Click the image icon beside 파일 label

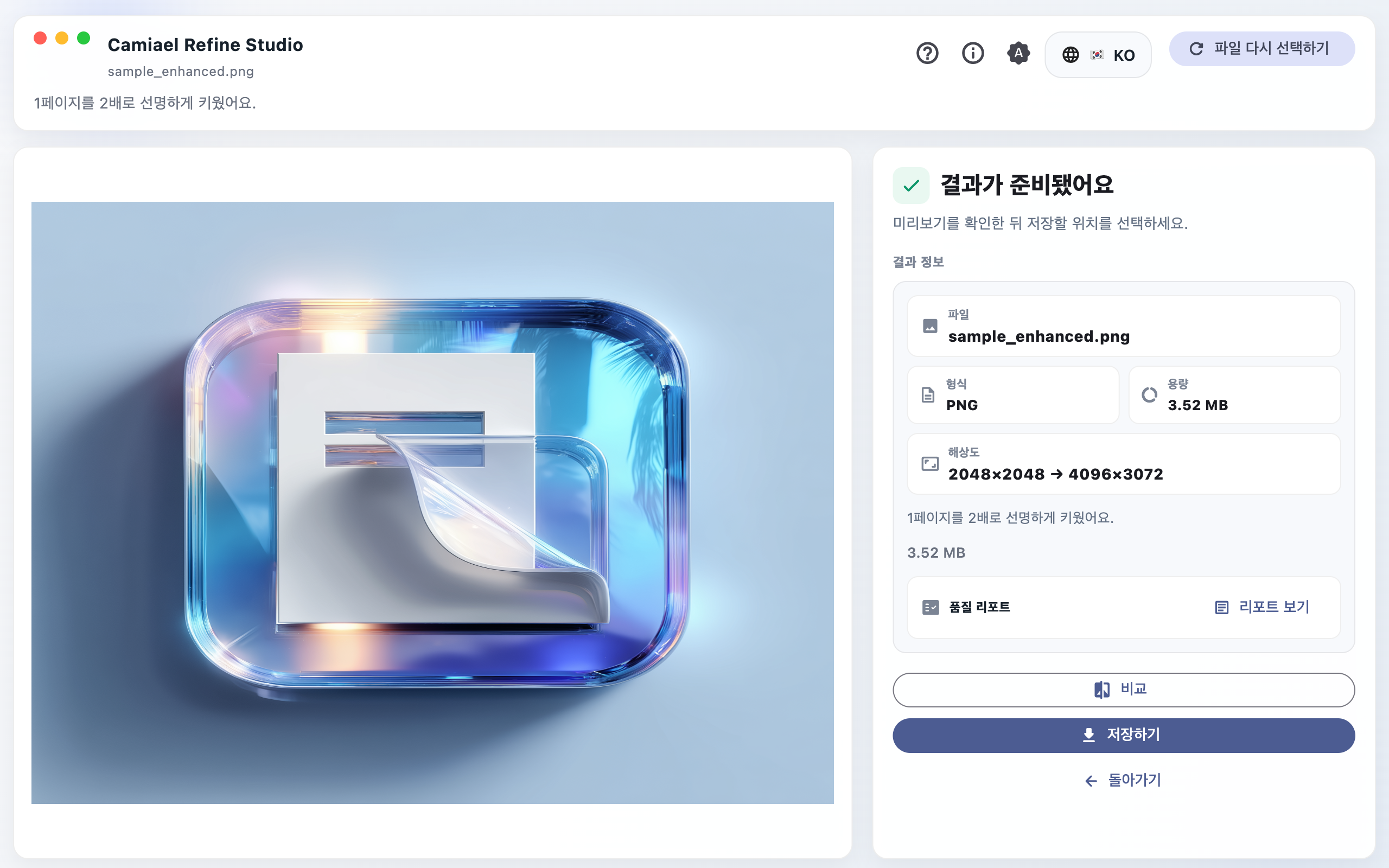click(x=930, y=326)
